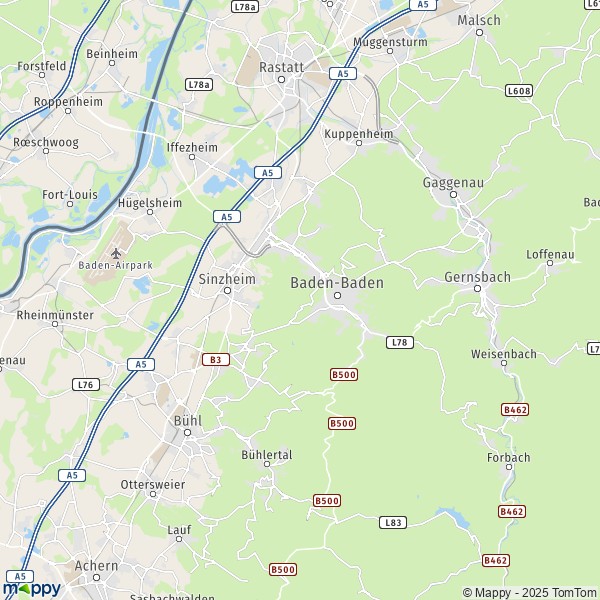Viewport: 600px width, 600px height.
Task: Click the Mappy logo
Action: [x=32, y=589]
